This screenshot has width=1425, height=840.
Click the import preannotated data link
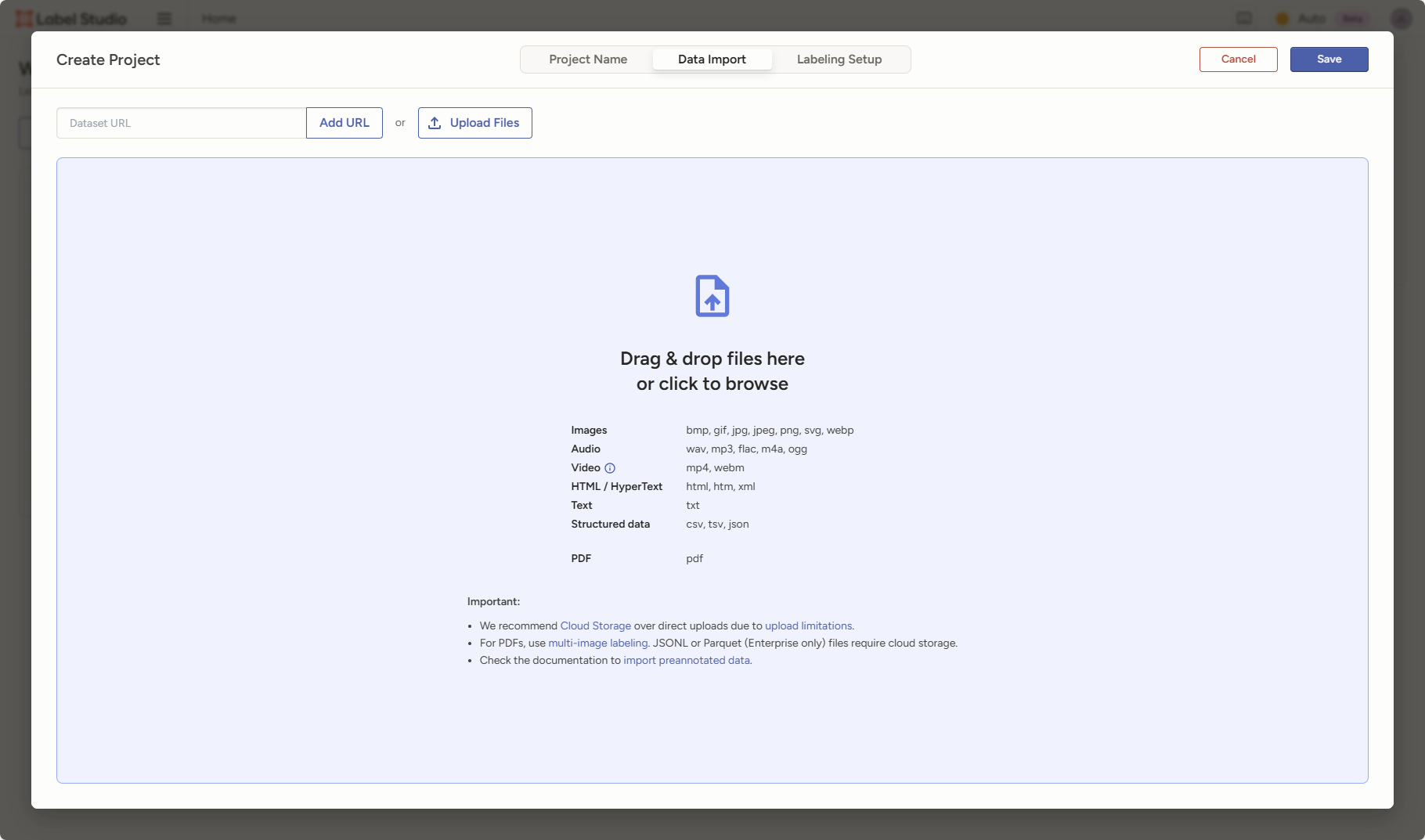[x=687, y=661]
